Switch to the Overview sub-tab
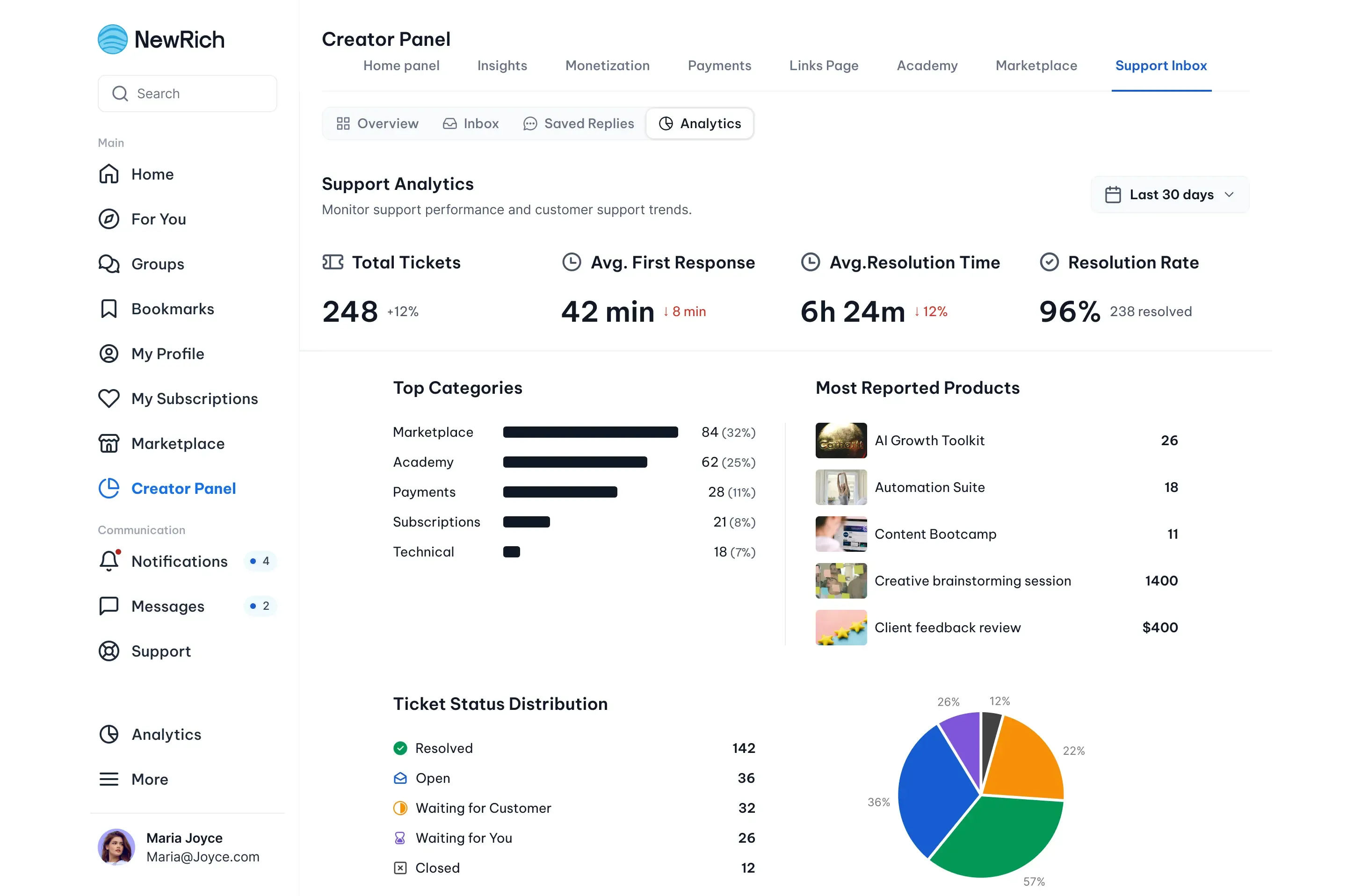Viewport: 1347px width, 896px height. coord(377,123)
